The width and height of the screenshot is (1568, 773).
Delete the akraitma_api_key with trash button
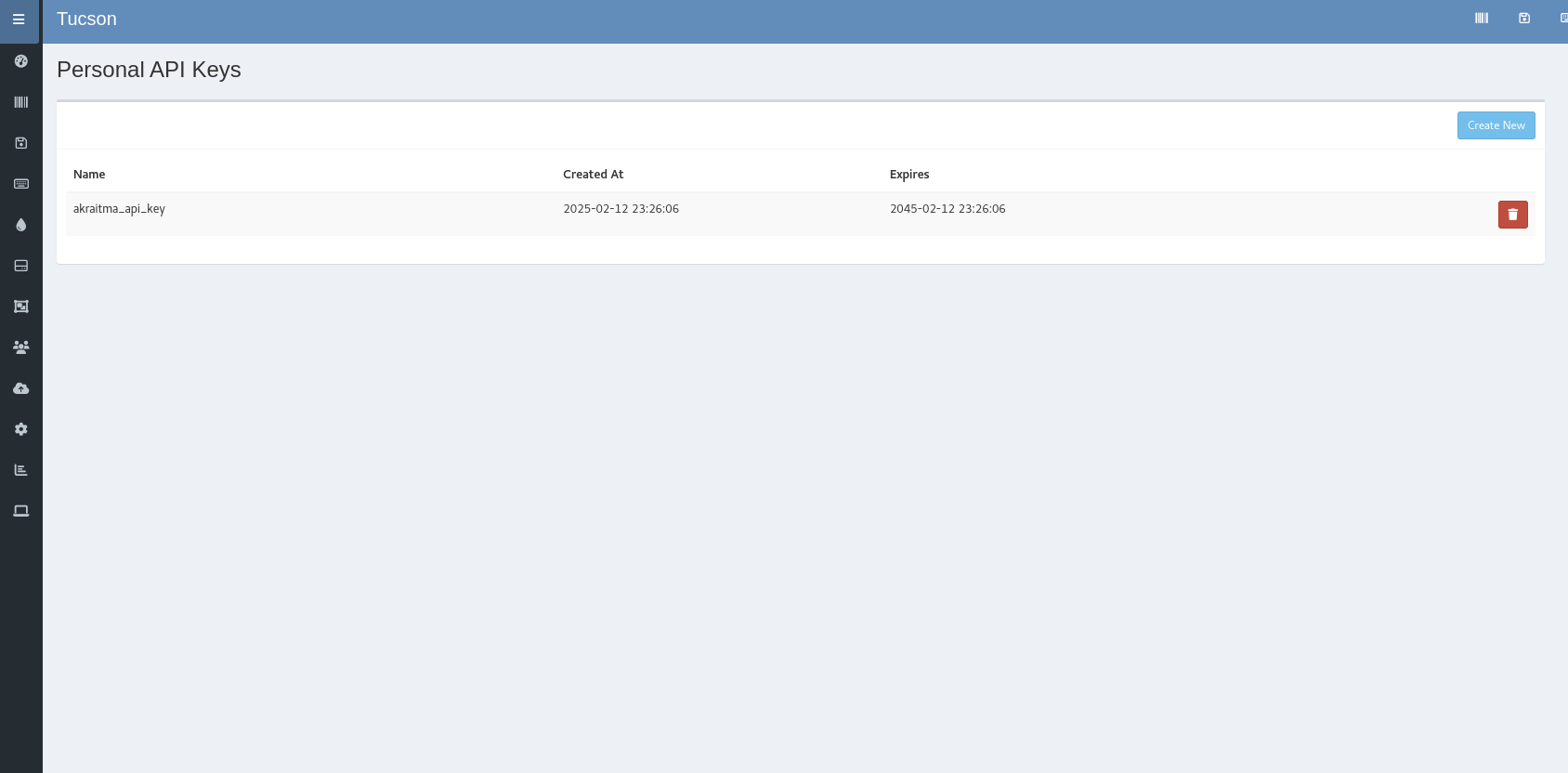(1512, 215)
